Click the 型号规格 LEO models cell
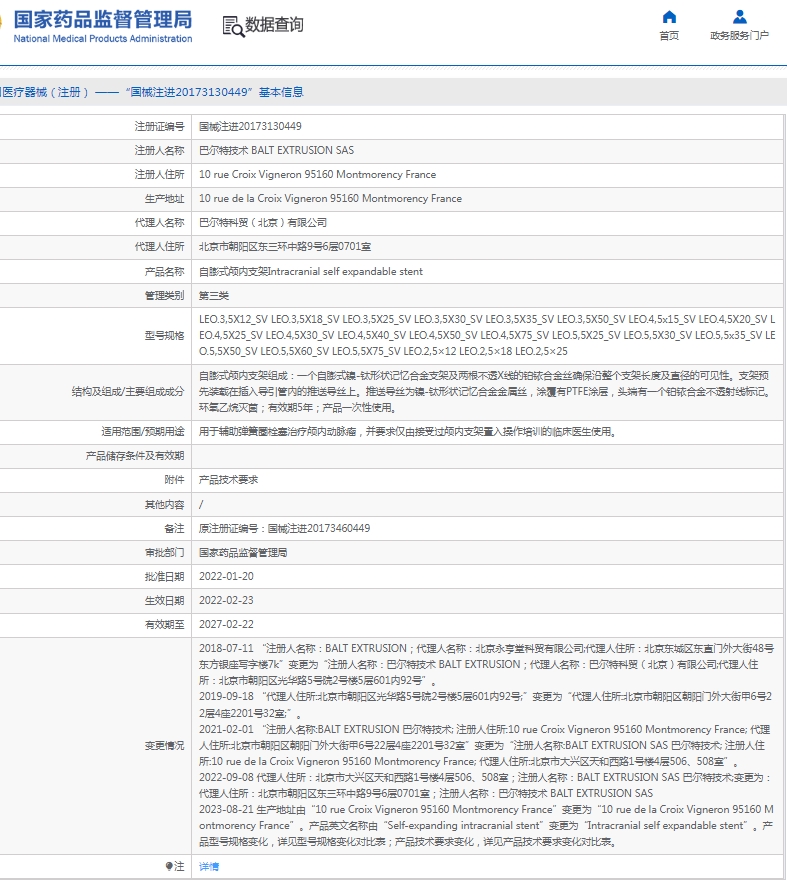Screen dimensions: 787x883 [x=487, y=335]
